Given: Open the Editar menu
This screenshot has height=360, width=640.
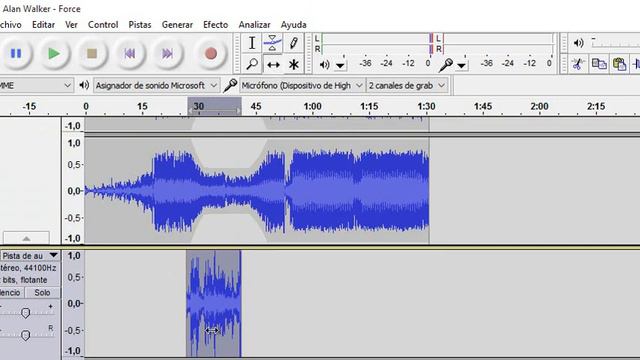Looking at the screenshot, I should pos(43,24).
